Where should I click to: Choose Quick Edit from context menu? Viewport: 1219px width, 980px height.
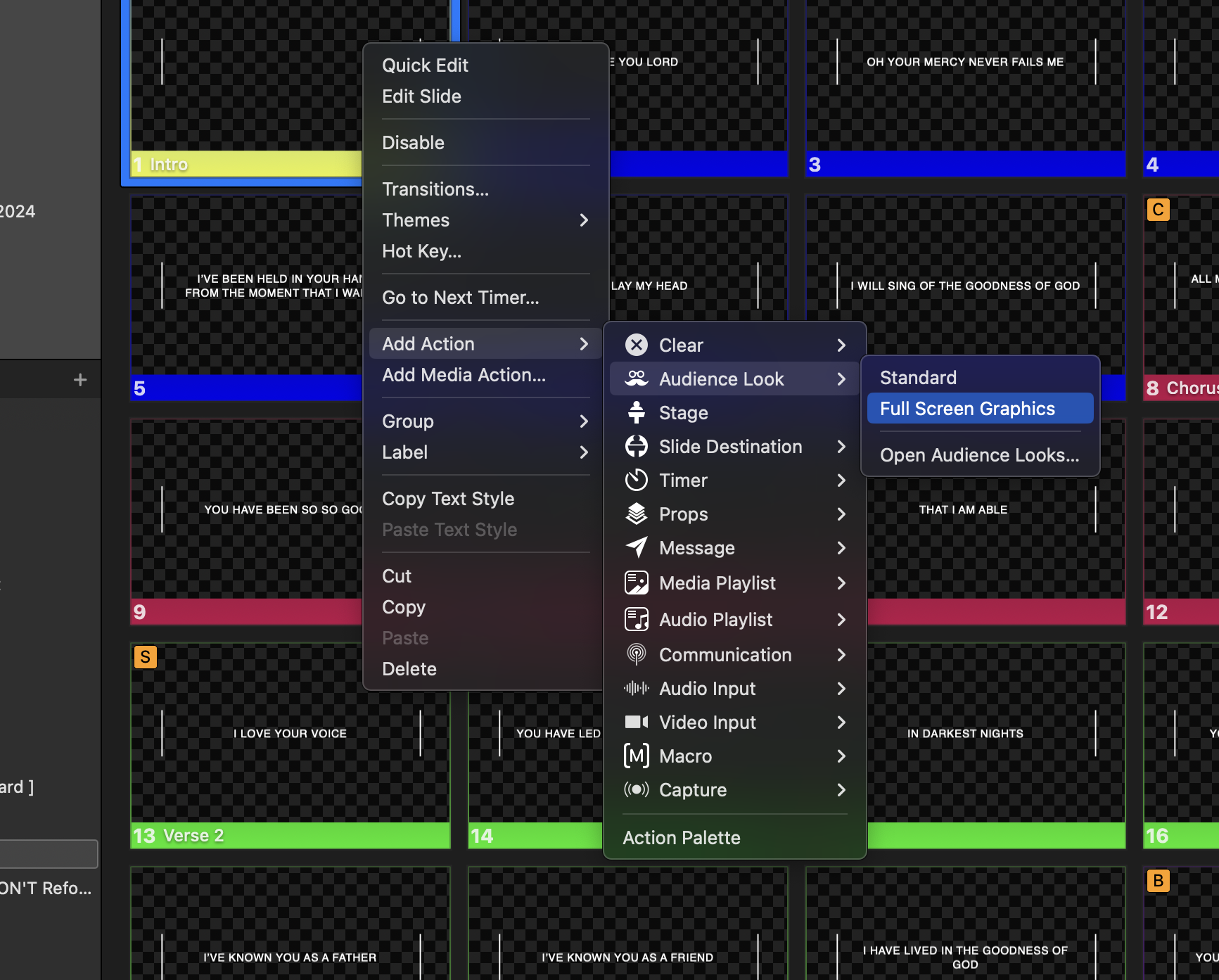click(x=485, y=65)
